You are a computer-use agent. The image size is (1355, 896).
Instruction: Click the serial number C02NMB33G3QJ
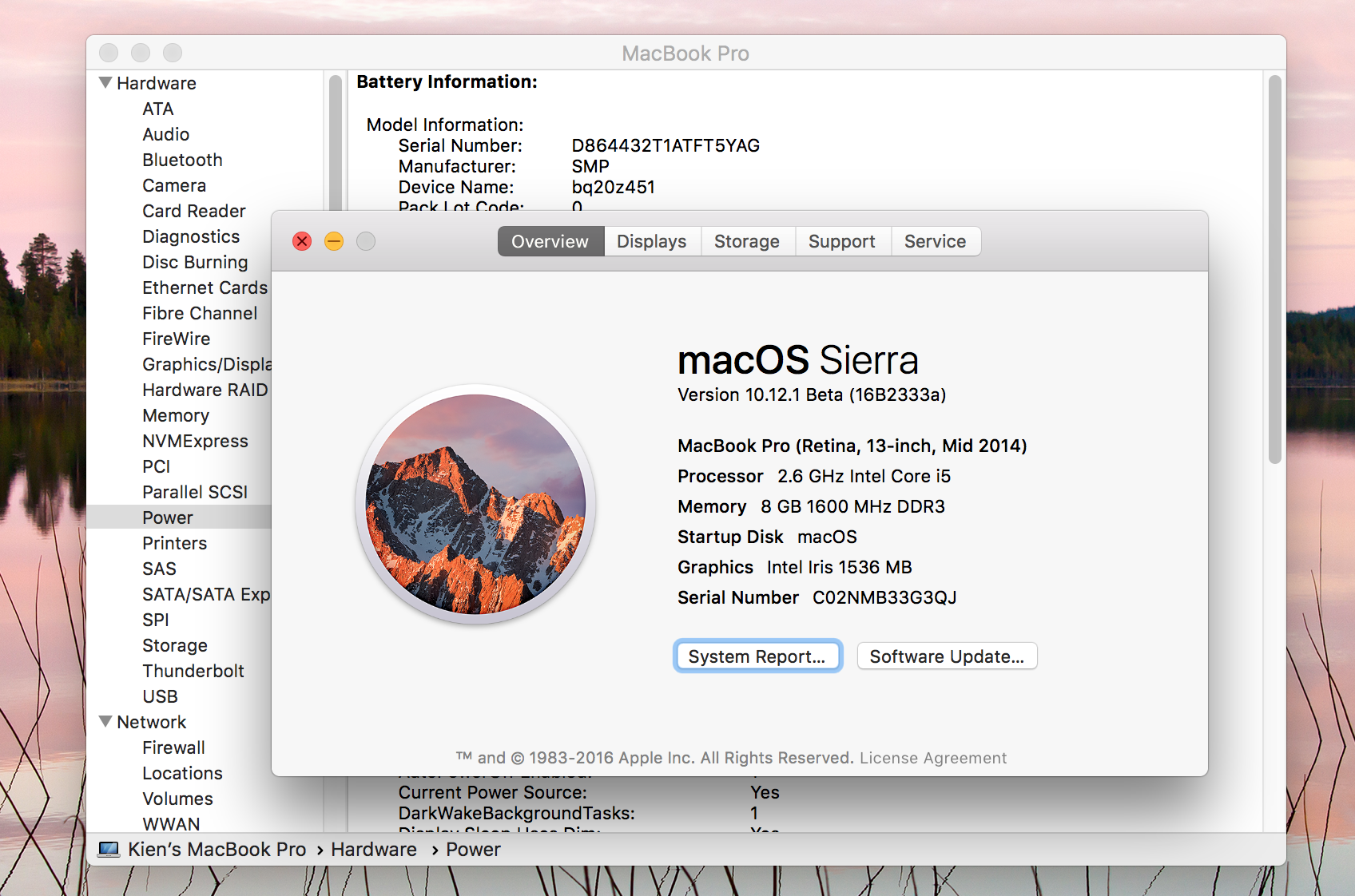(884, 597)
